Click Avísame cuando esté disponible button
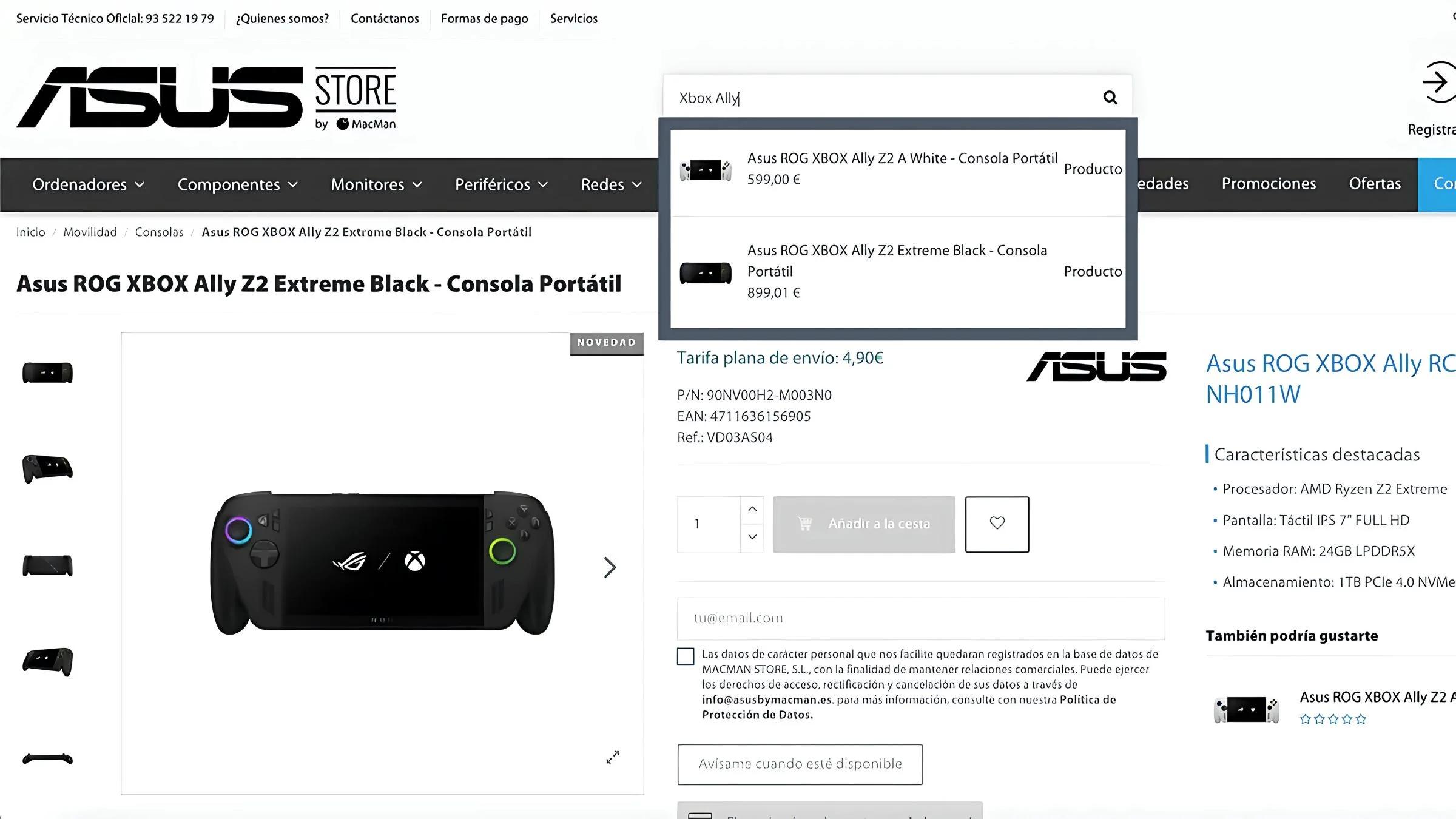The image size is (1456, 819). pyautogui.click(x=800, y=764)
